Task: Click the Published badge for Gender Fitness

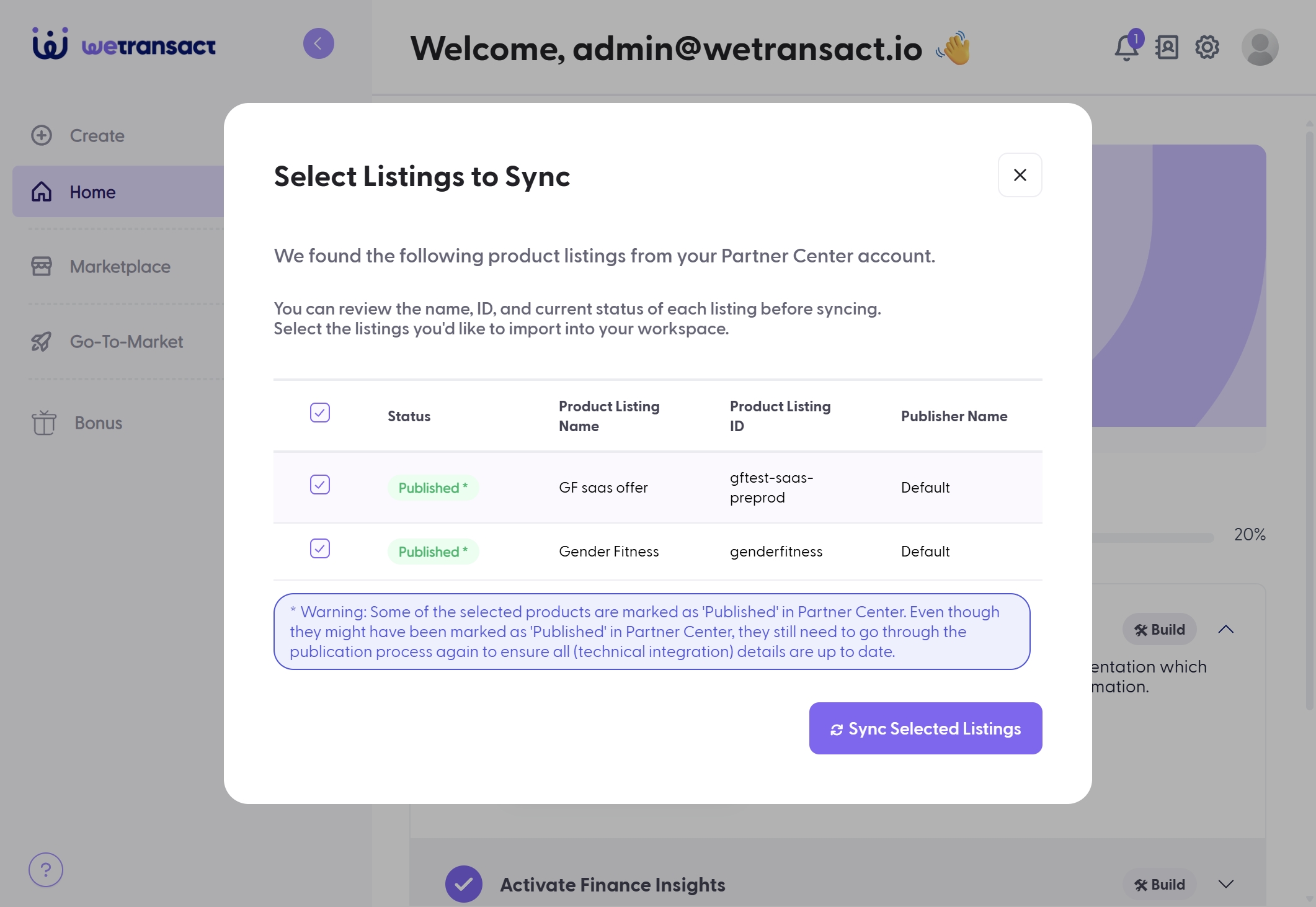Action: point(433,552)
